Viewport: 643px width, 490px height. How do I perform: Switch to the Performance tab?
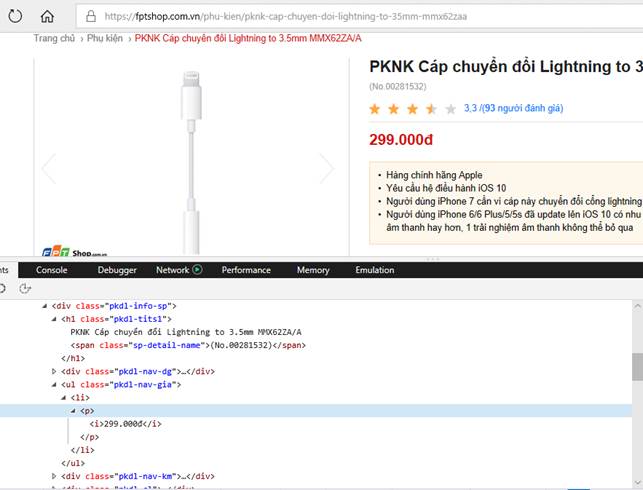tap(246, 270)
